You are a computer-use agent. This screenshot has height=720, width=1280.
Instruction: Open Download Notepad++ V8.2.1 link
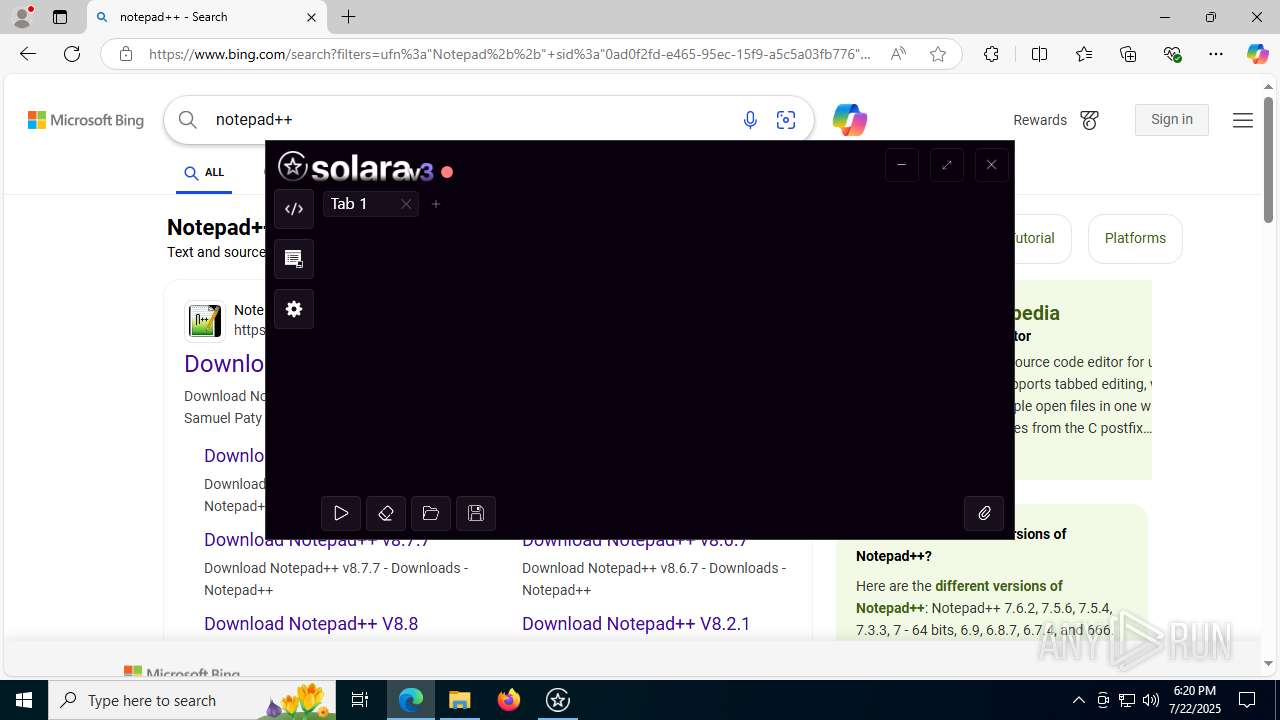point(636,624)
